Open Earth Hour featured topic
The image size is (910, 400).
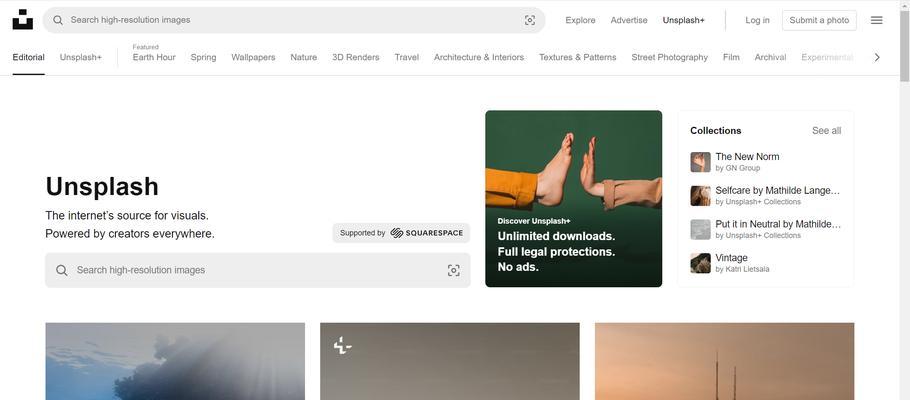tap(154, 57)
